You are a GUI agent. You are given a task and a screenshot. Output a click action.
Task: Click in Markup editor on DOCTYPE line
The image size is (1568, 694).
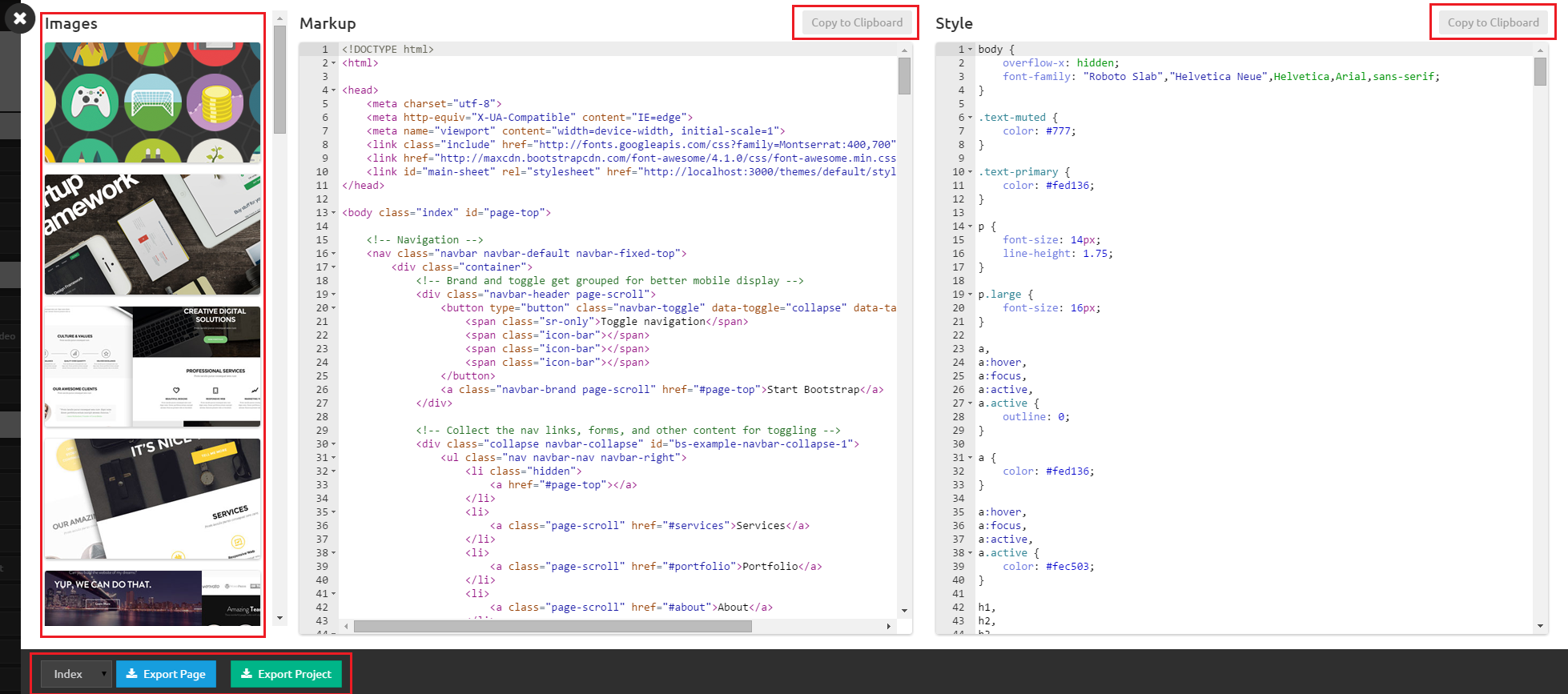388,50
